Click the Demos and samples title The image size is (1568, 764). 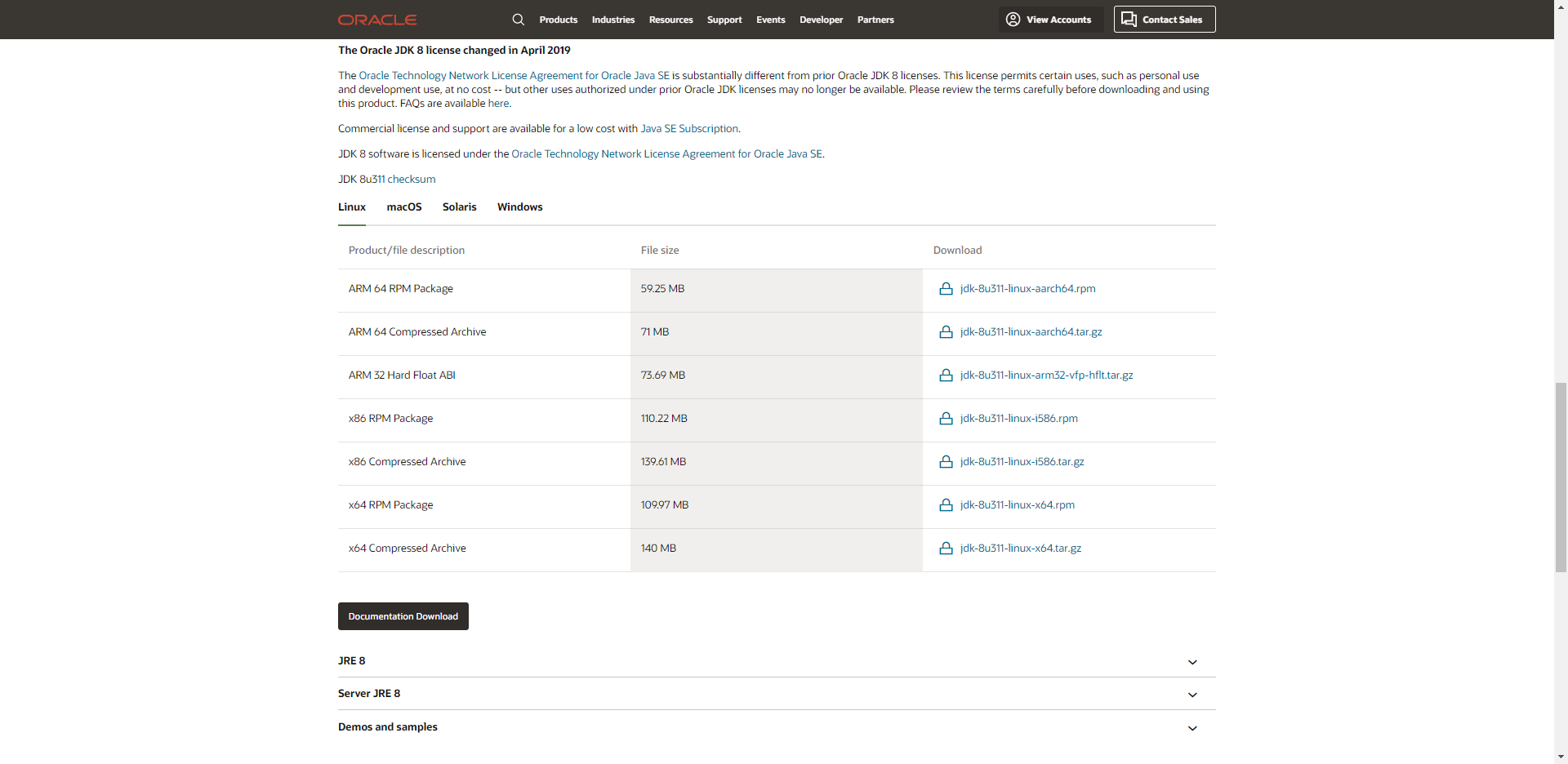pos(388,727)
